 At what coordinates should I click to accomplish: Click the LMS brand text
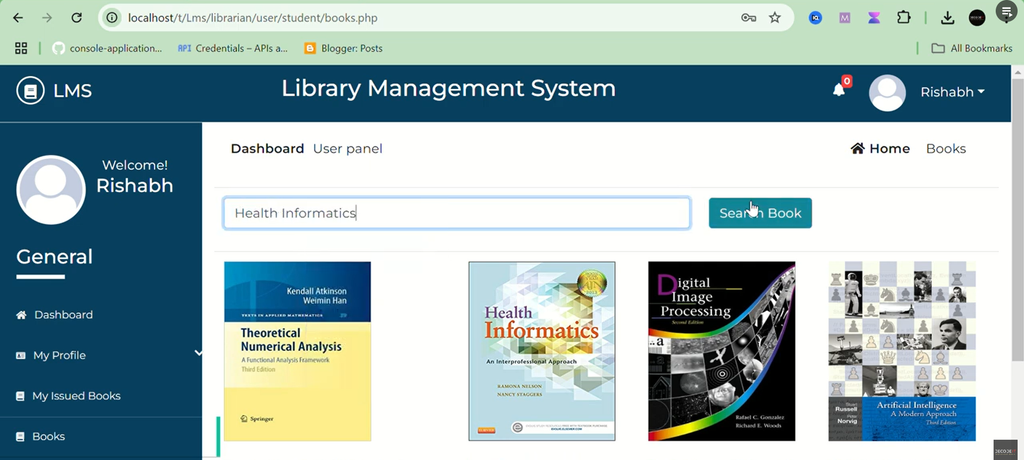(x=72, y=91)
